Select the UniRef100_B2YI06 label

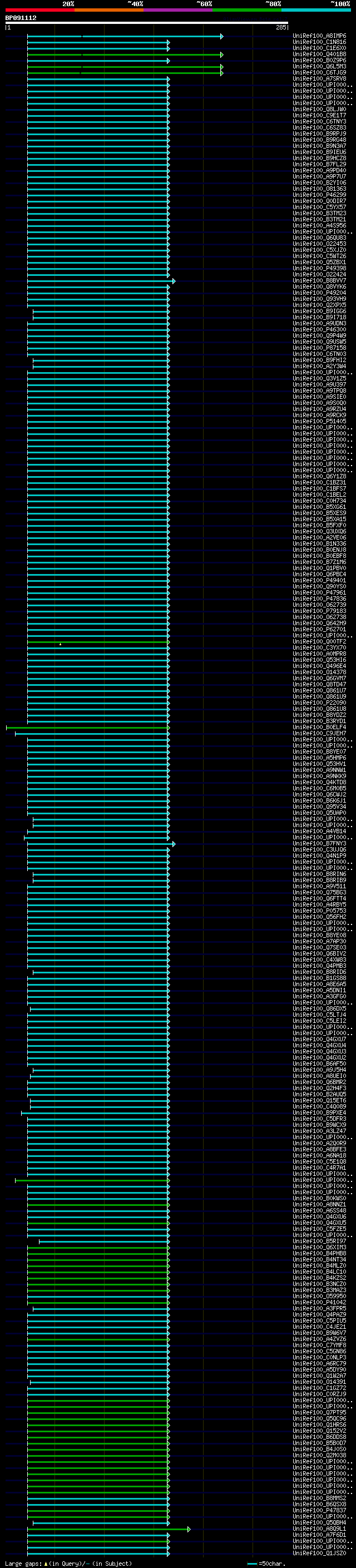click(x=319, y=182)
